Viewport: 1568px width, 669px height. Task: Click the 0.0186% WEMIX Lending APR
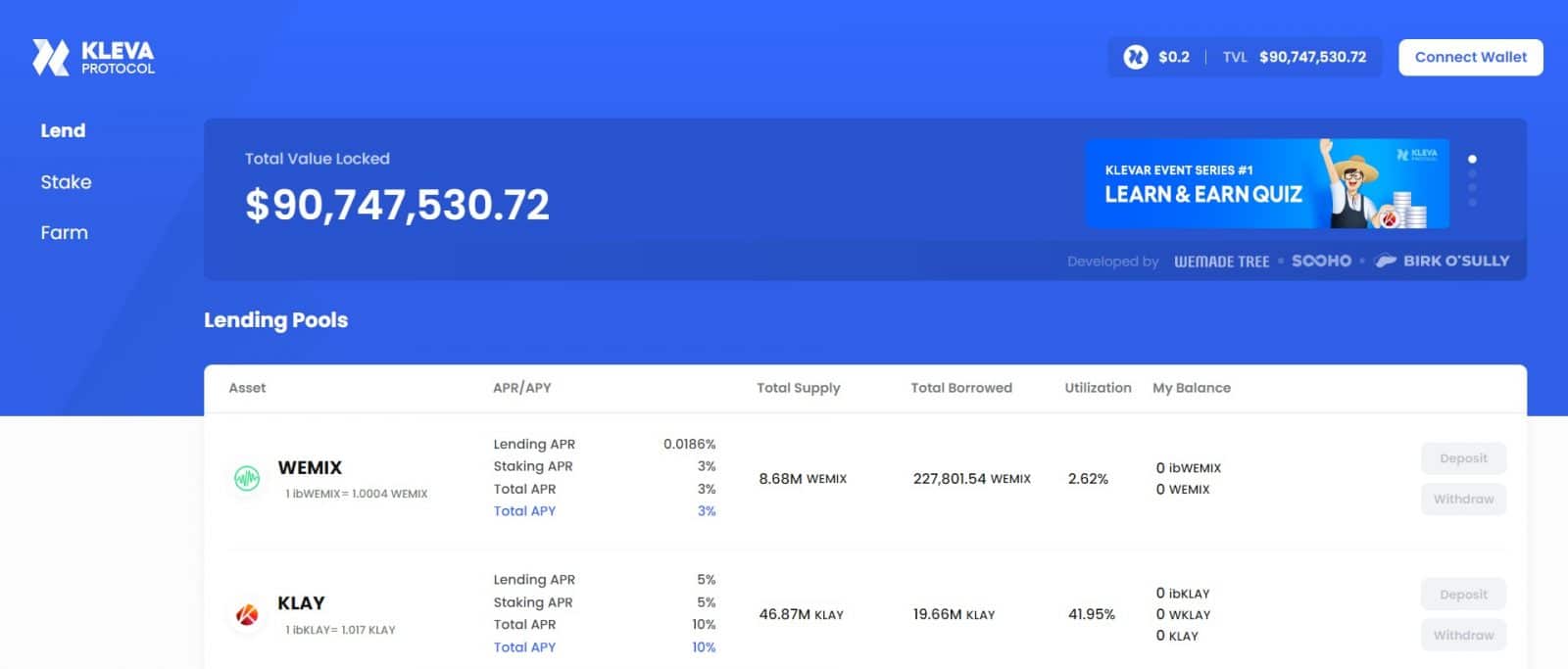coord(690,445)
